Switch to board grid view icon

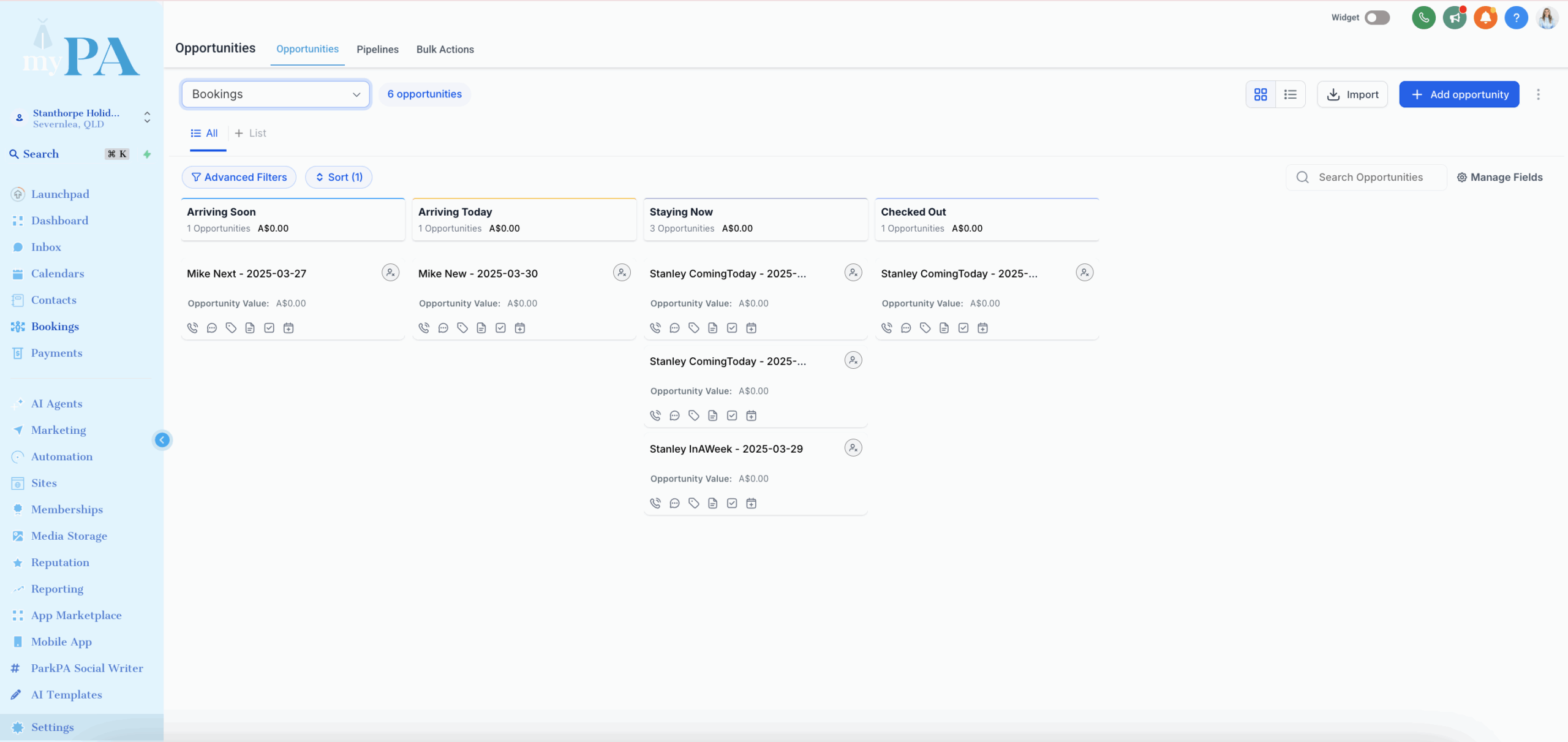pyautogui.click(x=1261, y=94)
